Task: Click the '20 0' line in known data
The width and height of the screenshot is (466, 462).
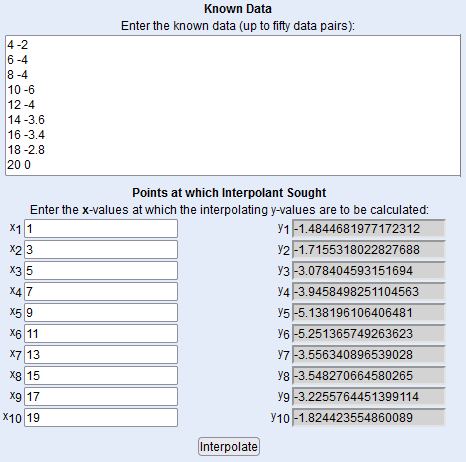Action: 19,165
